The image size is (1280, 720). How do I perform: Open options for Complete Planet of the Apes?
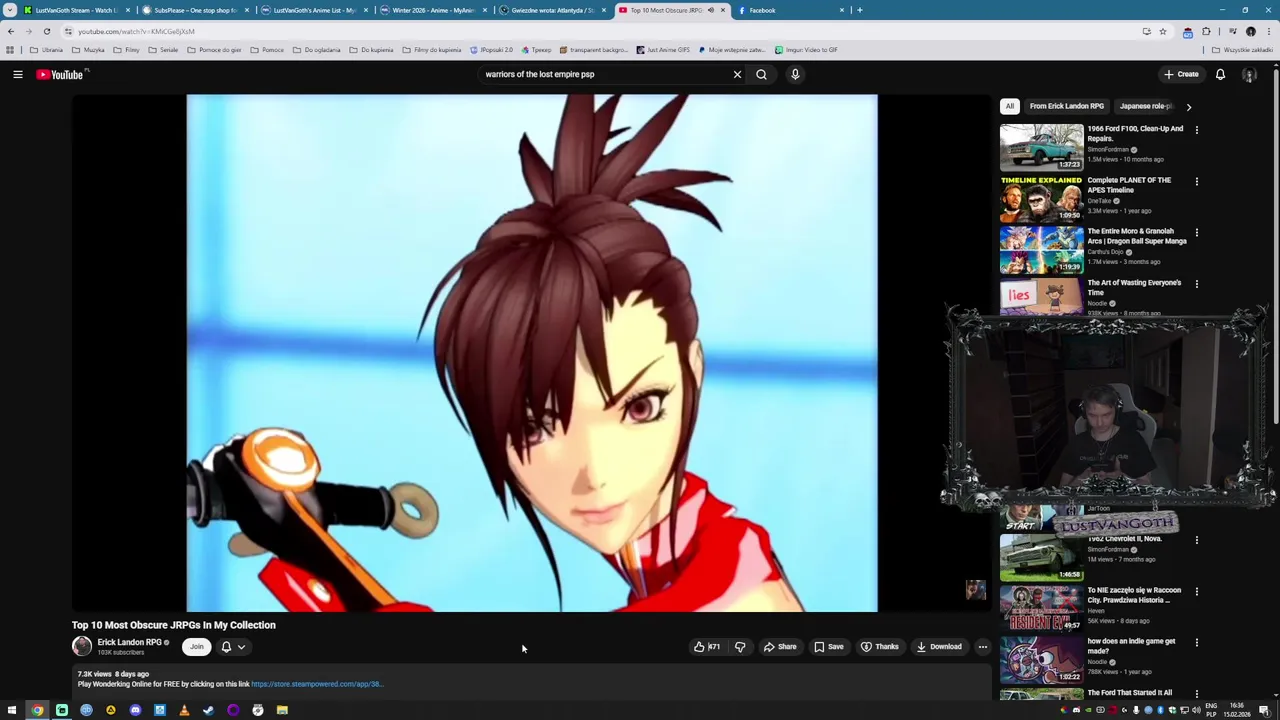(1196, 182)
